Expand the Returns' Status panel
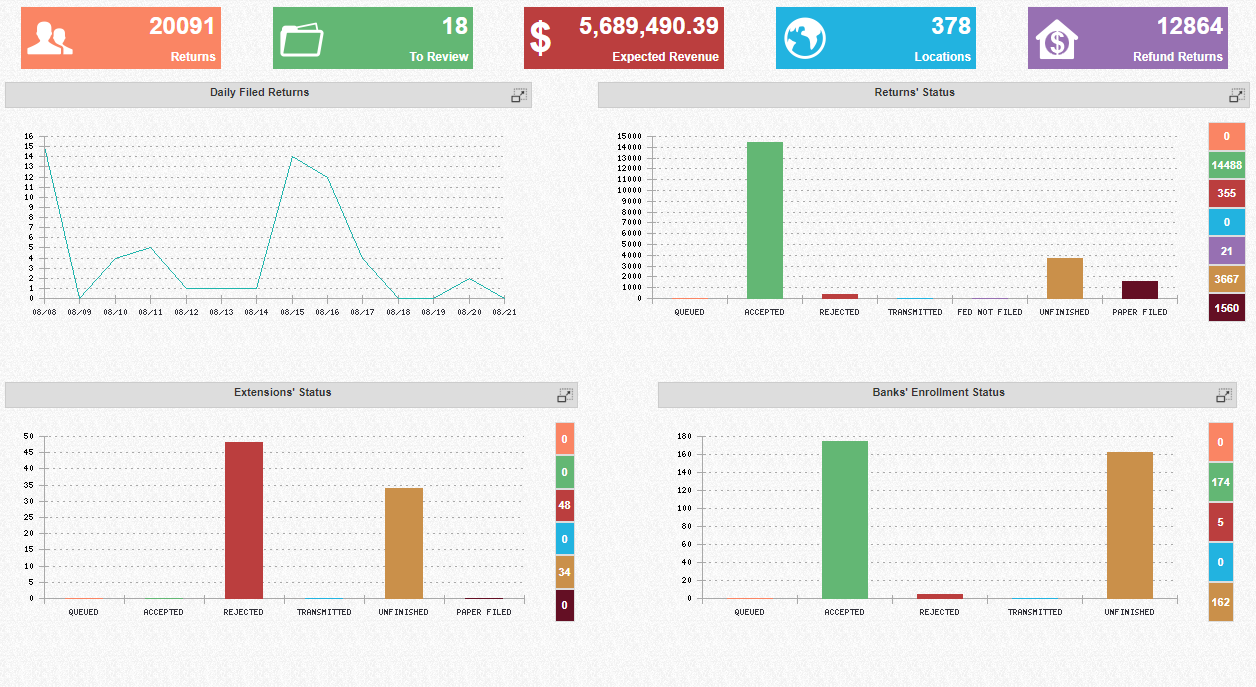Viewport: 1256px width, 687px height. coord(1237,95)
